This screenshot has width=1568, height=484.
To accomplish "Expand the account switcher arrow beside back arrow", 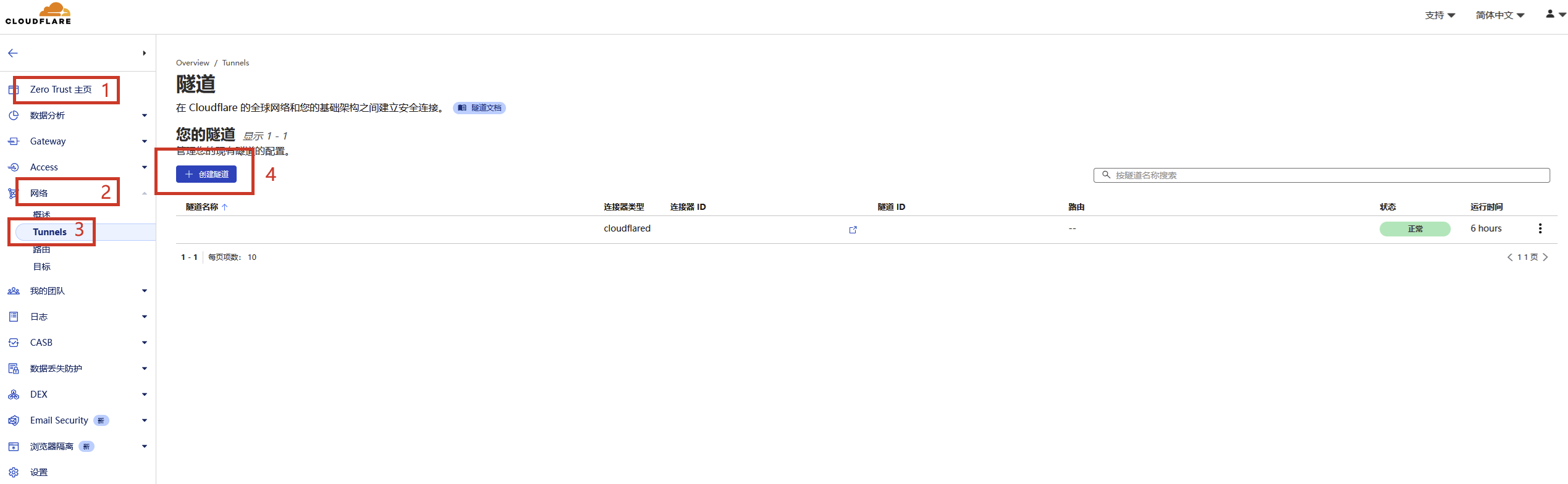I will (x=144, y=53).
